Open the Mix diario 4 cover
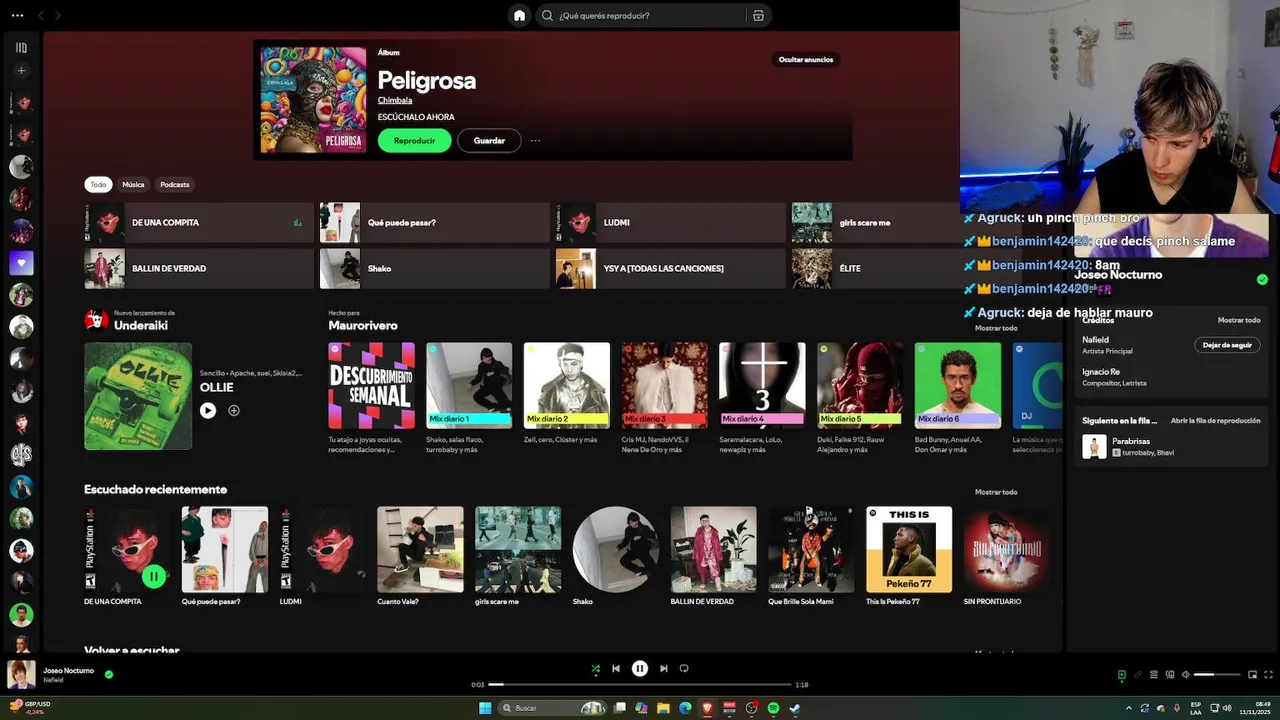1280x720 pixels. click(x=762, y=386)
